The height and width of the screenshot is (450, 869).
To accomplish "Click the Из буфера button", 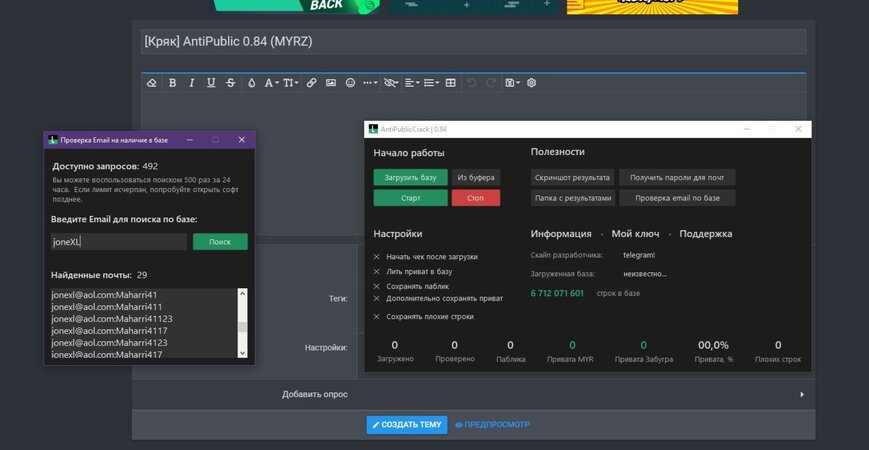I will [476, 177].
